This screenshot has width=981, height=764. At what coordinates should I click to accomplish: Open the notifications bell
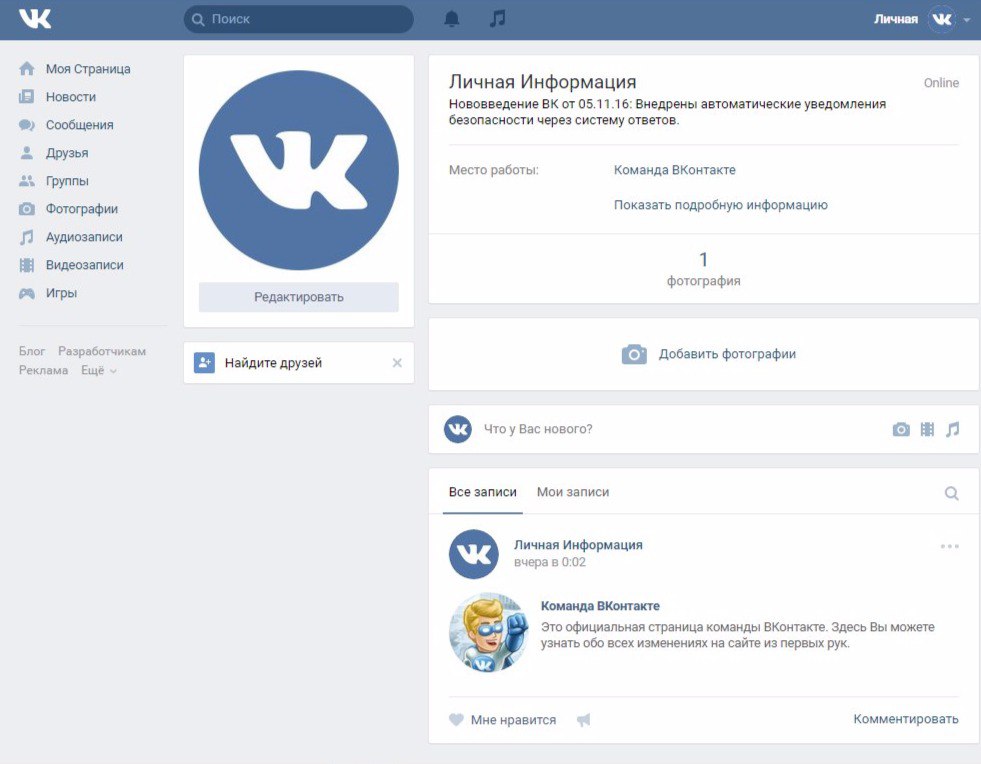point(452,19)
